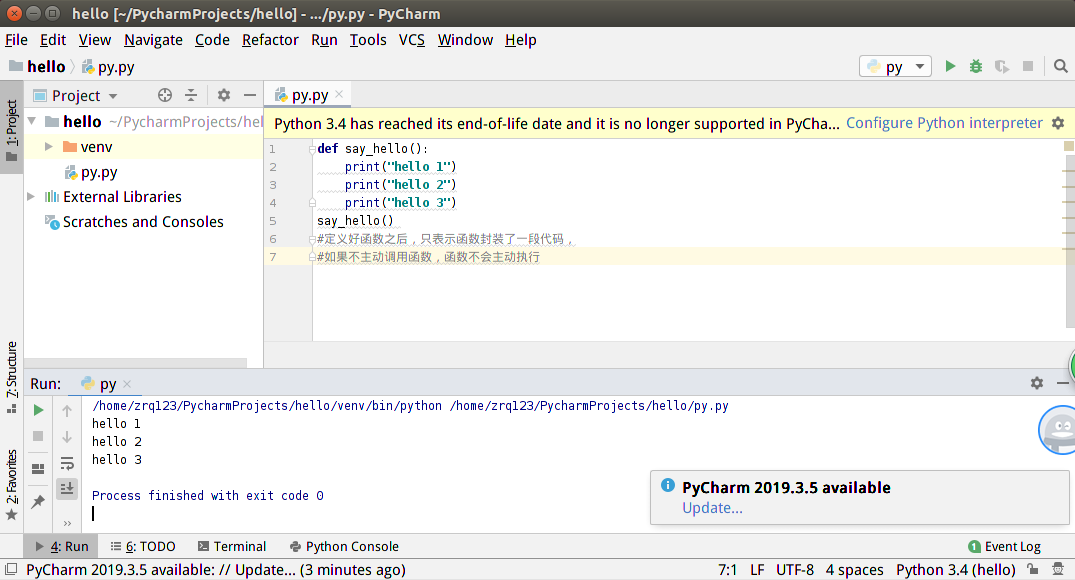The width and height of the screenshot is (1075, 580).
Task: Expand External Libraries node
Action: pos(31,197)
